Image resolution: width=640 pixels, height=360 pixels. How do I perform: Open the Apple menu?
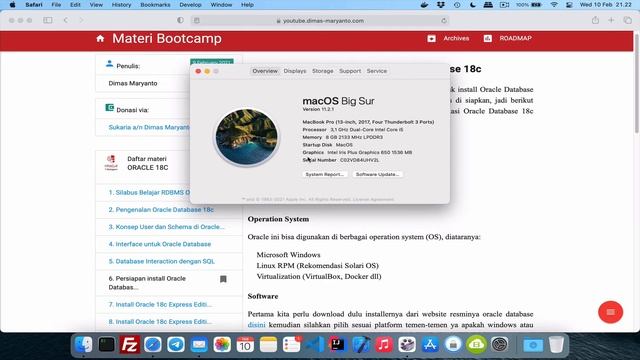point(12,5)
